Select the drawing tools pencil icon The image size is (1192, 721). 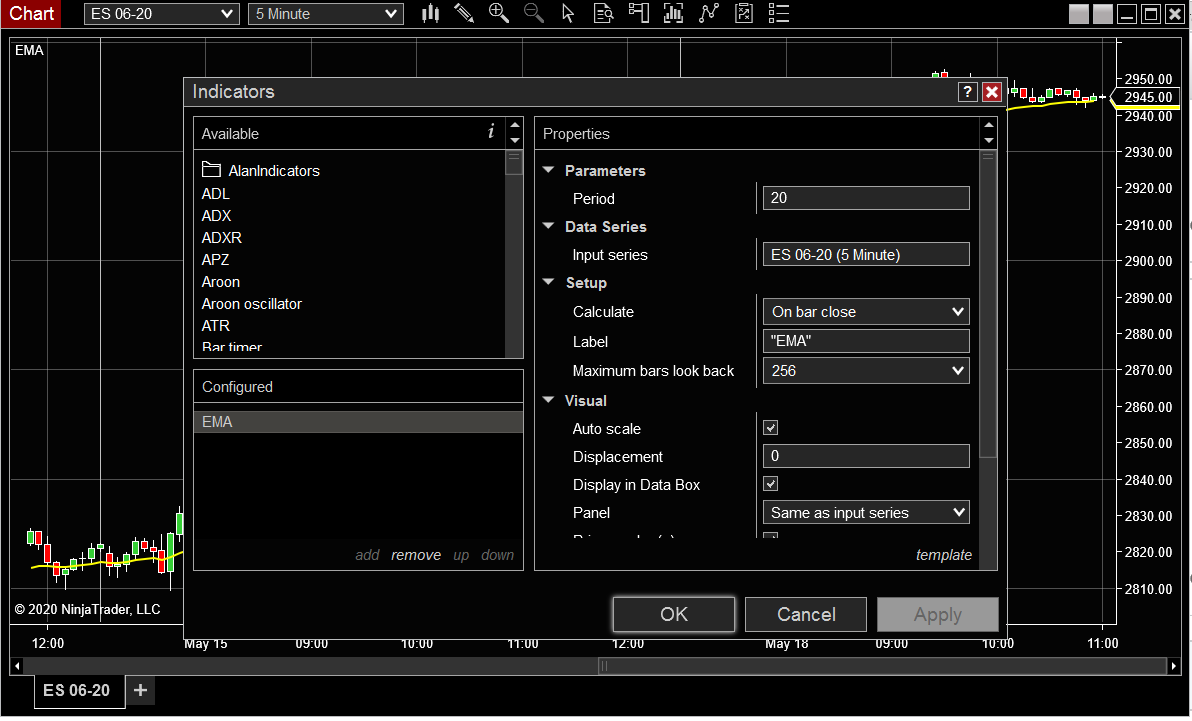pyautogui.click(x=464, y=14)
